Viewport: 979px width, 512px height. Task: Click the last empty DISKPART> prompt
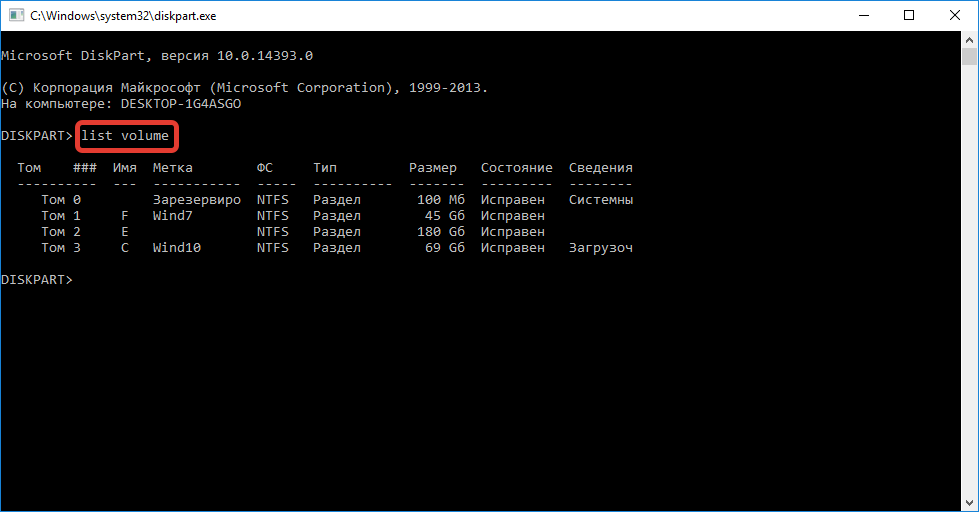coord(37,280)
